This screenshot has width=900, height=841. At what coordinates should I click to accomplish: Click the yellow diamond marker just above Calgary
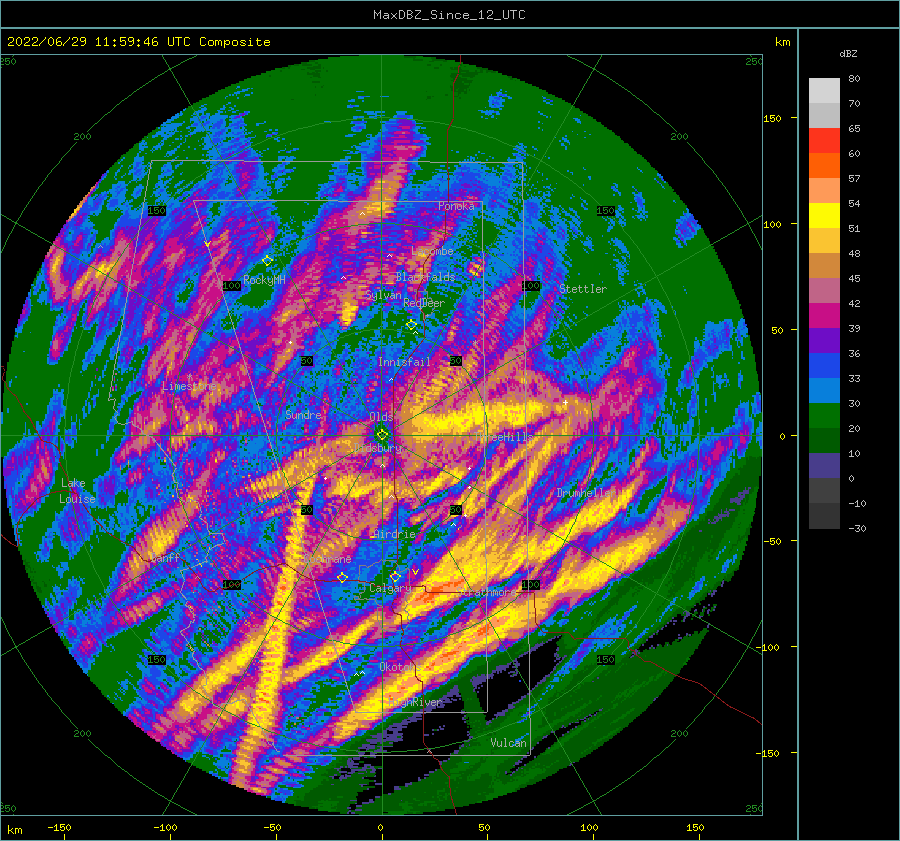tap(395, 576)
